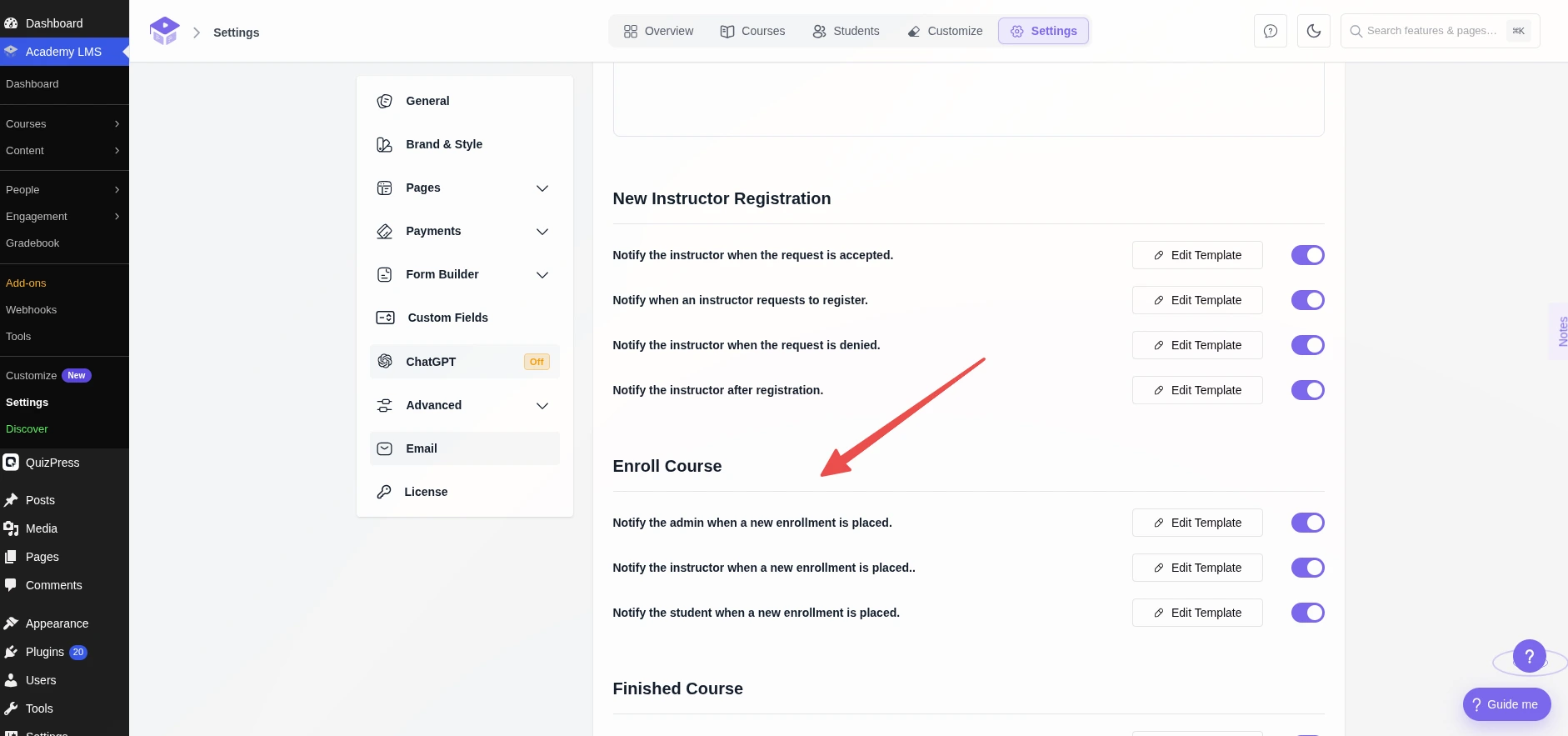
Task: Toggle instructor requests to register notification
Action: point(1308,300)
